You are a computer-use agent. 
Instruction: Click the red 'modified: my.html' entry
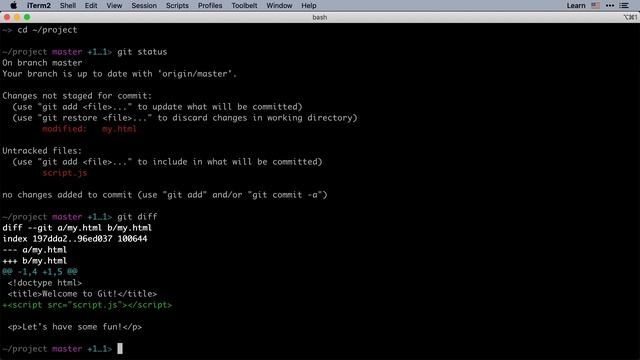(89, 129)
